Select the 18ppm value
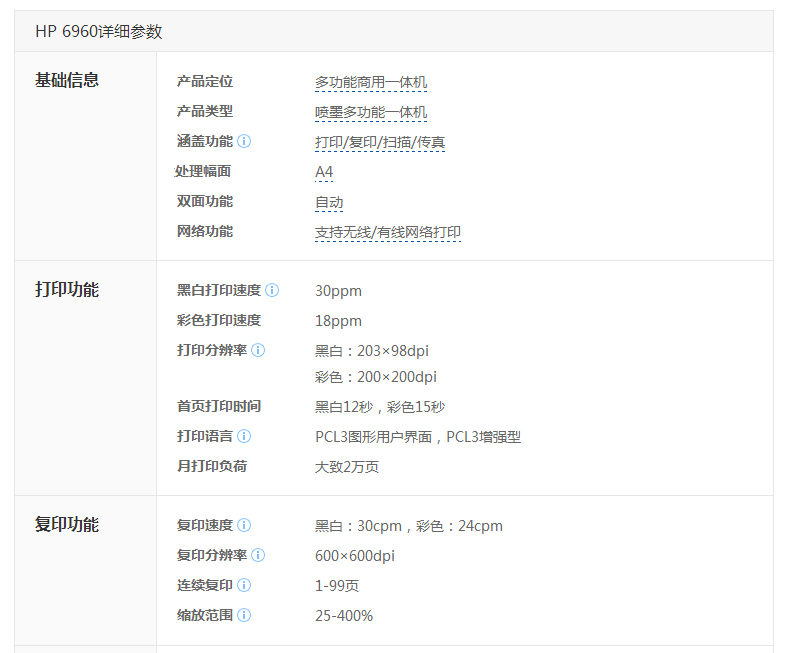This screenshot has height=653, width=790. [338, 321]
